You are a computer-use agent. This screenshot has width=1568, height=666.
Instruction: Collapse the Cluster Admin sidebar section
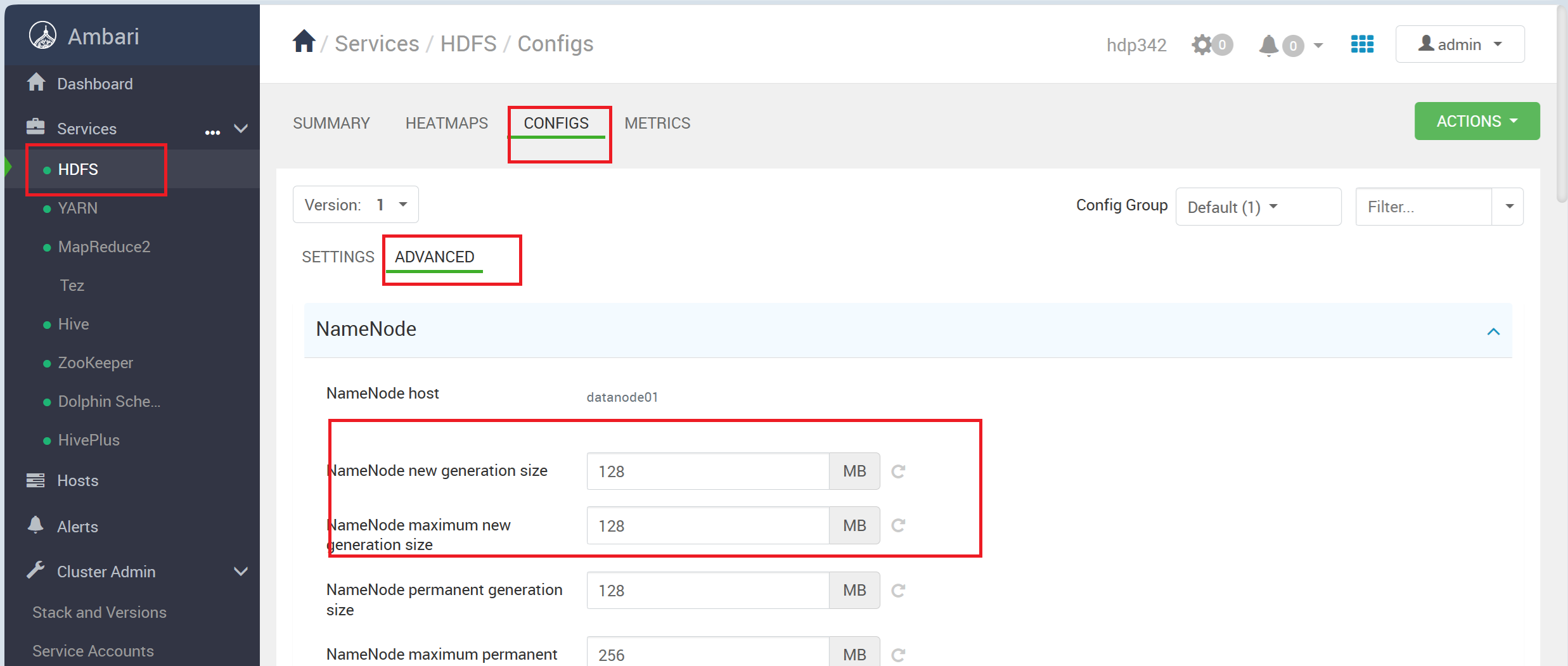tap(241, 572)
